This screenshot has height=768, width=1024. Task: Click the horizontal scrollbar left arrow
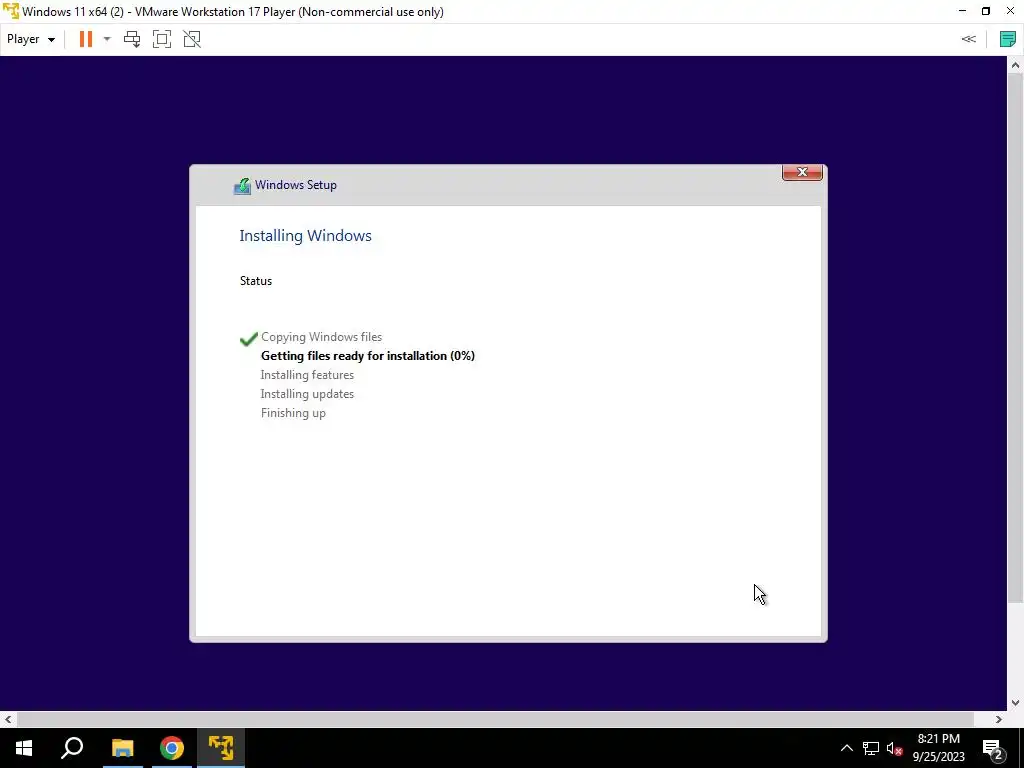tap(8, 719)
